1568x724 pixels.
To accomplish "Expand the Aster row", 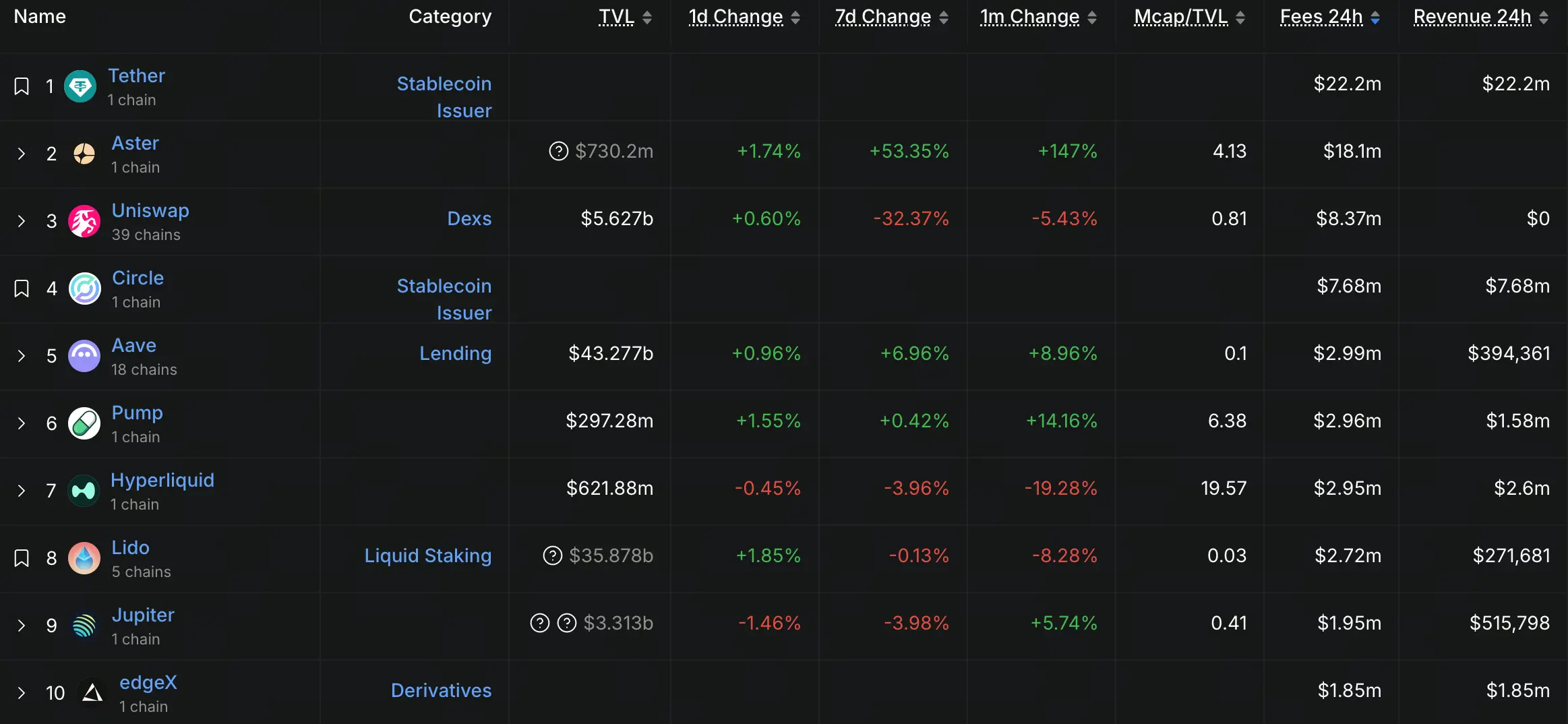I will point(22,154).
